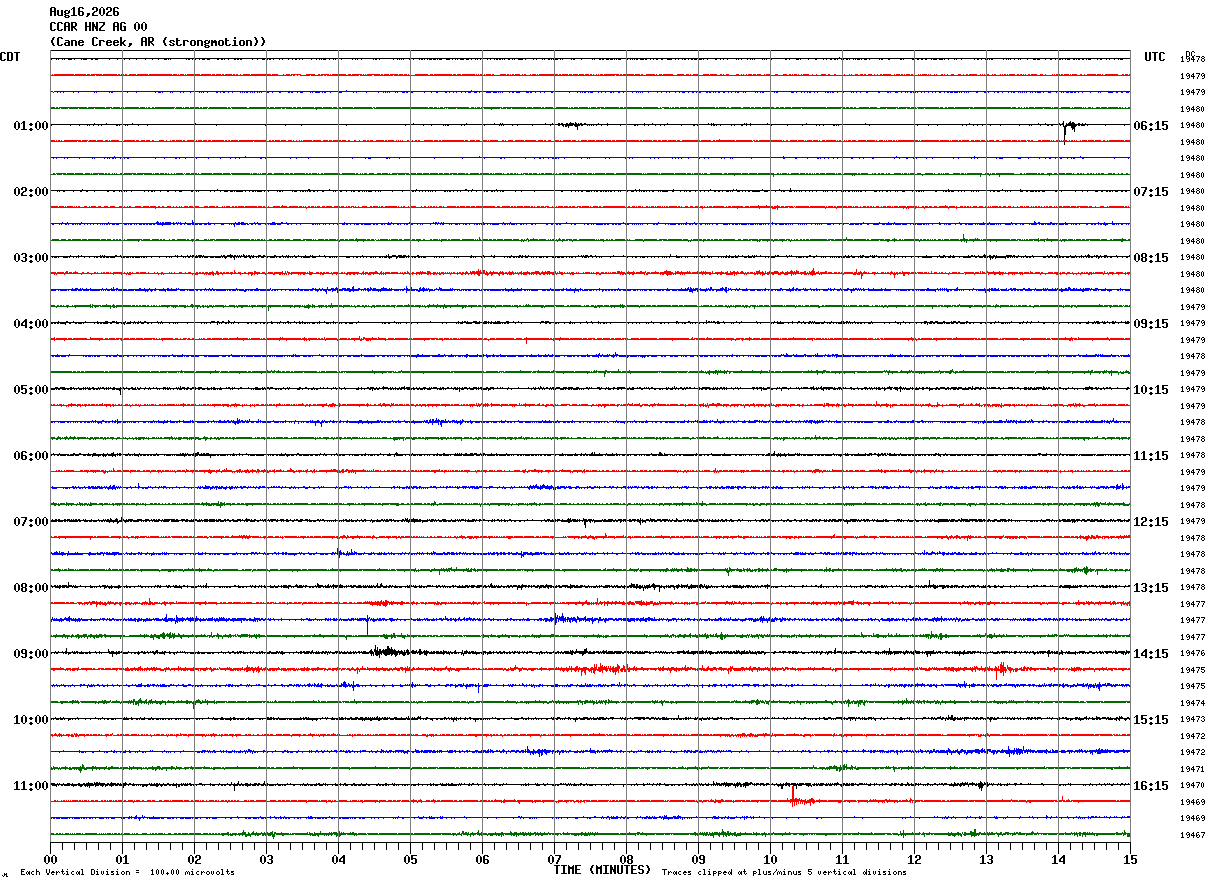Click the 01:00 CDT time label
The width and height of the screenshot is (1210, 886).
(30, 126)
